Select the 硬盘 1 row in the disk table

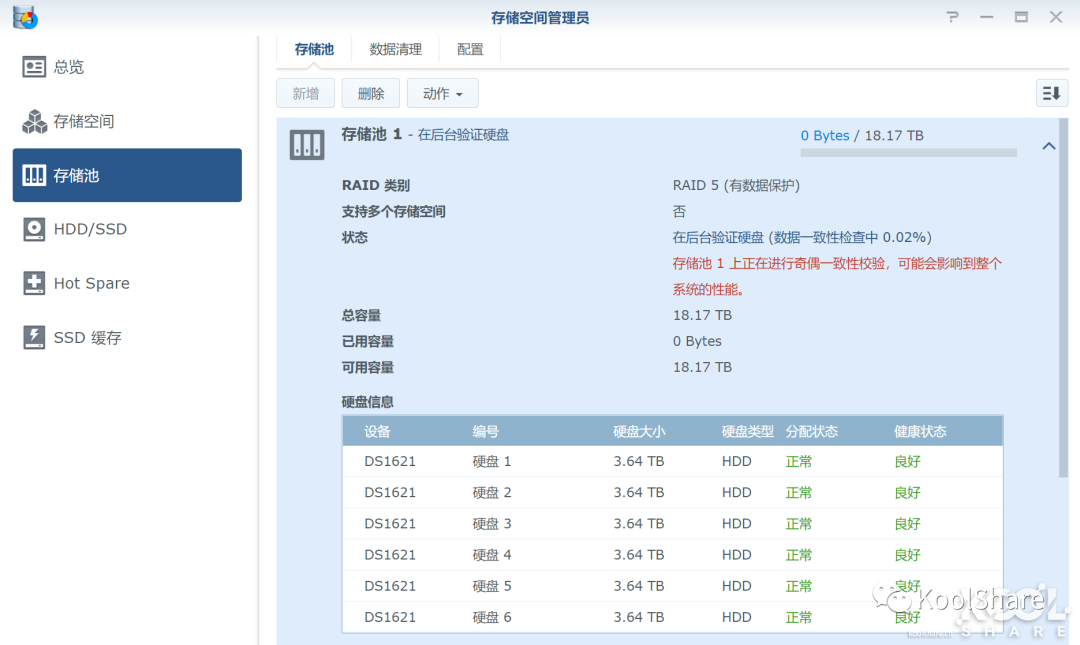pos(600,461)
